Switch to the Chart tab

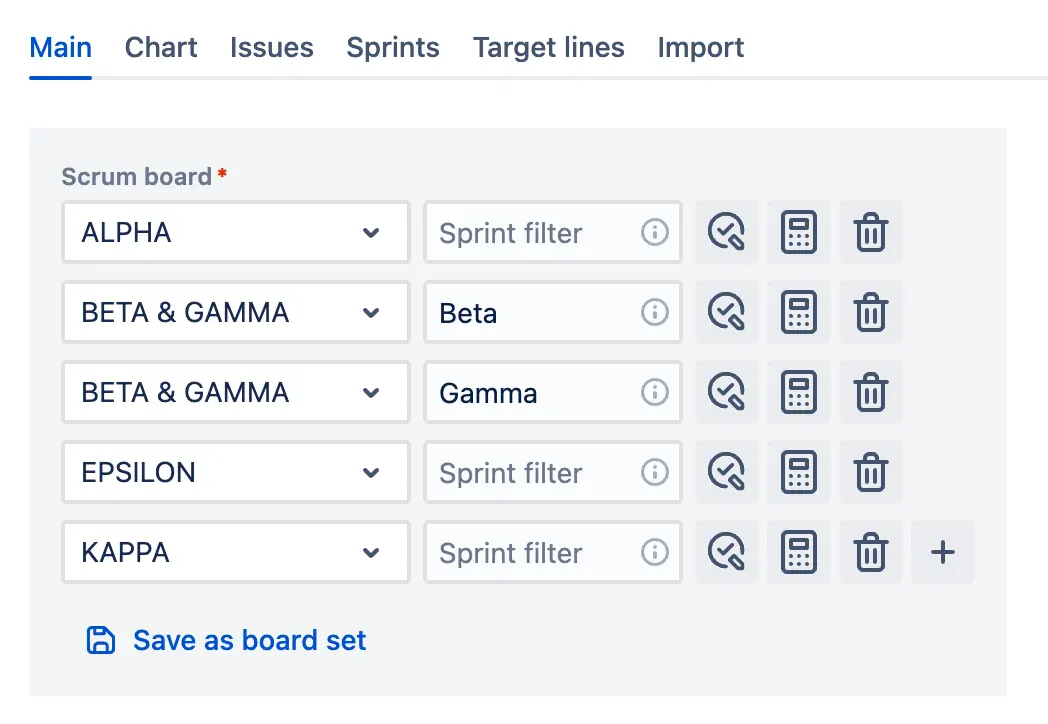[x=161, y=47]
